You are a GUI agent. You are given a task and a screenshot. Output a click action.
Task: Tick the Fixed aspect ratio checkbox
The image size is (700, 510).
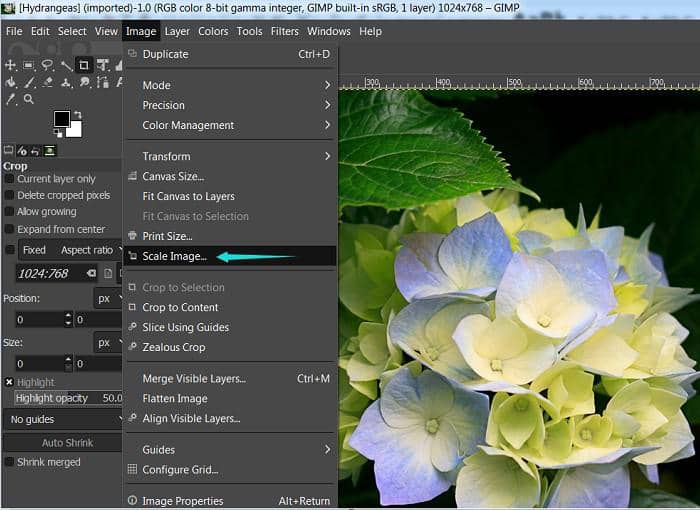[x=9, y=250]
